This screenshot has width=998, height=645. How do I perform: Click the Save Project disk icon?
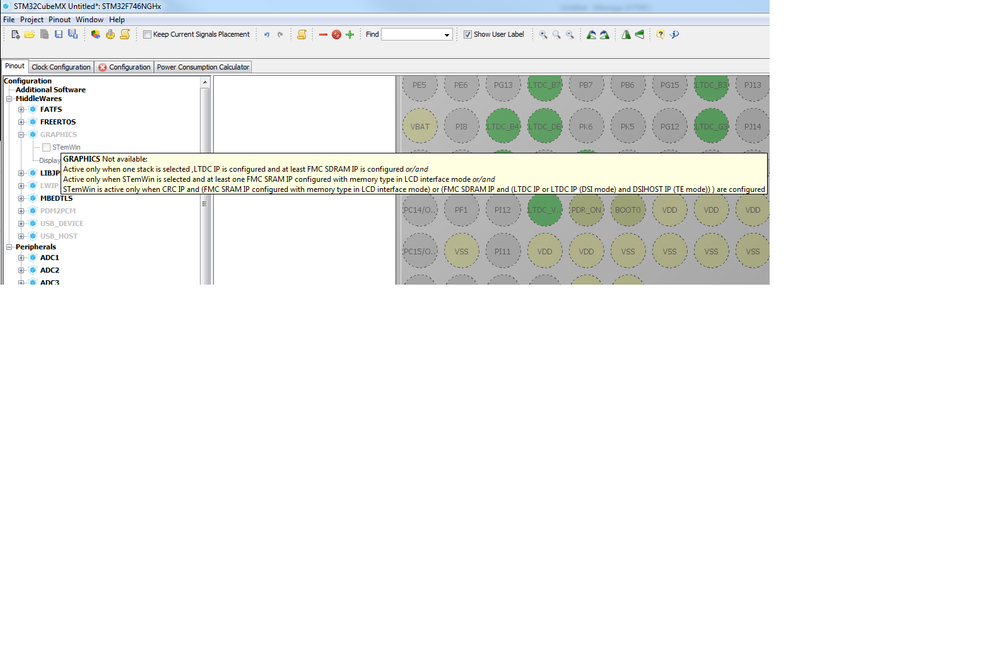pyautogui.click(x=59, y=34)
